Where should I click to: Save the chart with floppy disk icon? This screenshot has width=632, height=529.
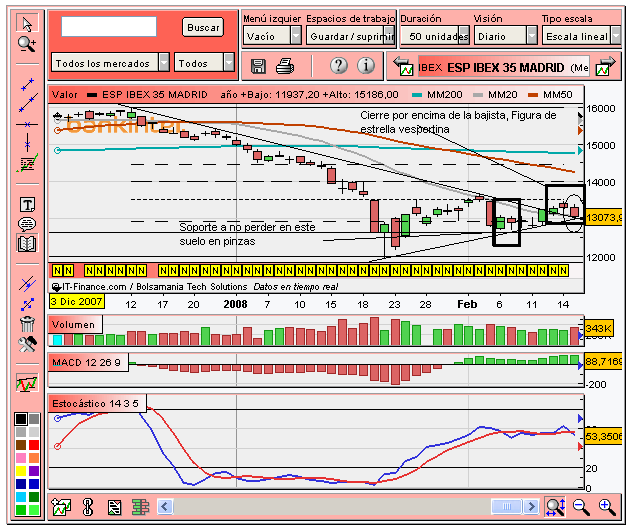pyautogui.click(x=258, y=66)
